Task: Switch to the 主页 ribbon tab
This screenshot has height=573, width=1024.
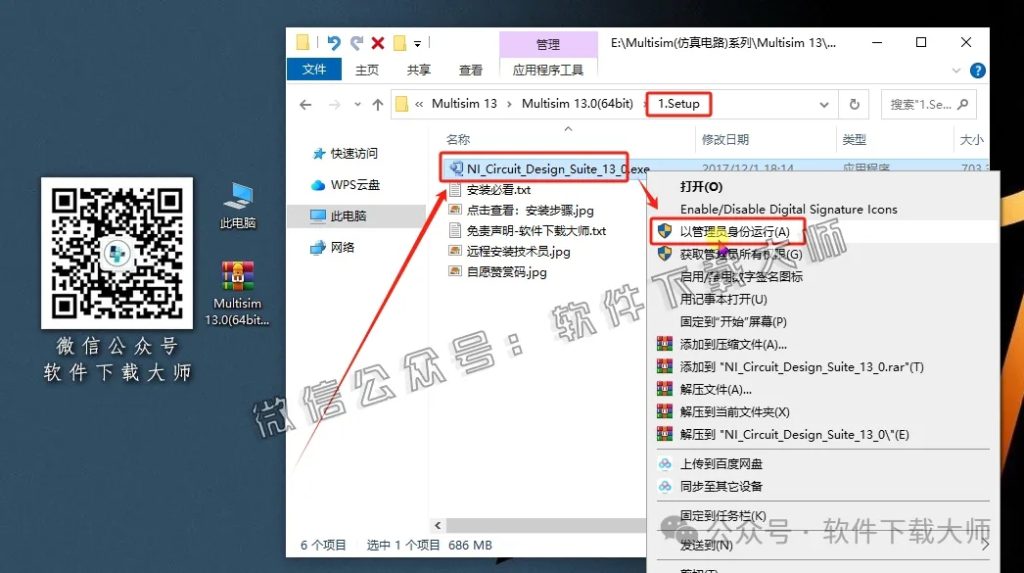Action: pyautogui.click(x=367, y=70)
